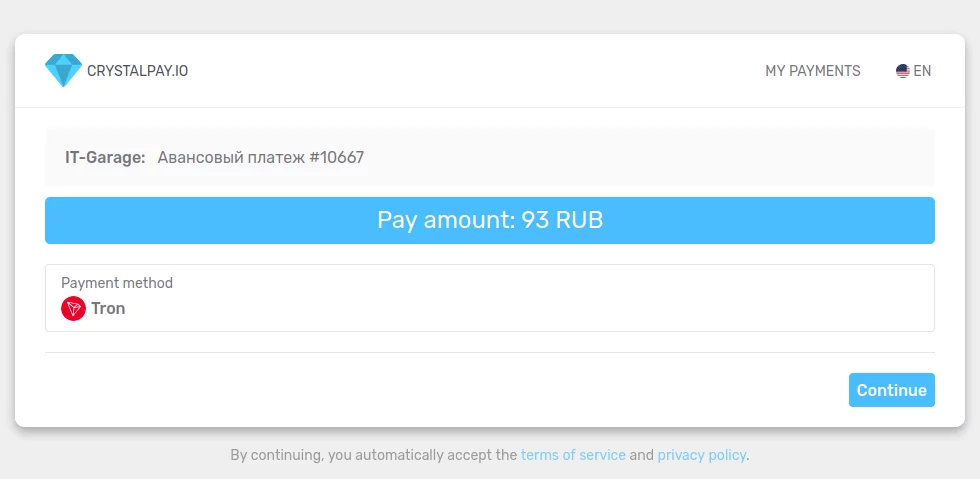Screen dimensions: 980x479
Task: Click the IT-Garage merchant label
Action: click(x=105, y=157)
